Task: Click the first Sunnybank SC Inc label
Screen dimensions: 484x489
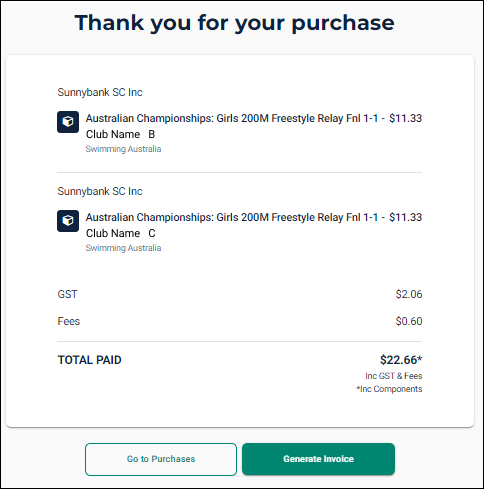Action: click(x=100, y=92)
